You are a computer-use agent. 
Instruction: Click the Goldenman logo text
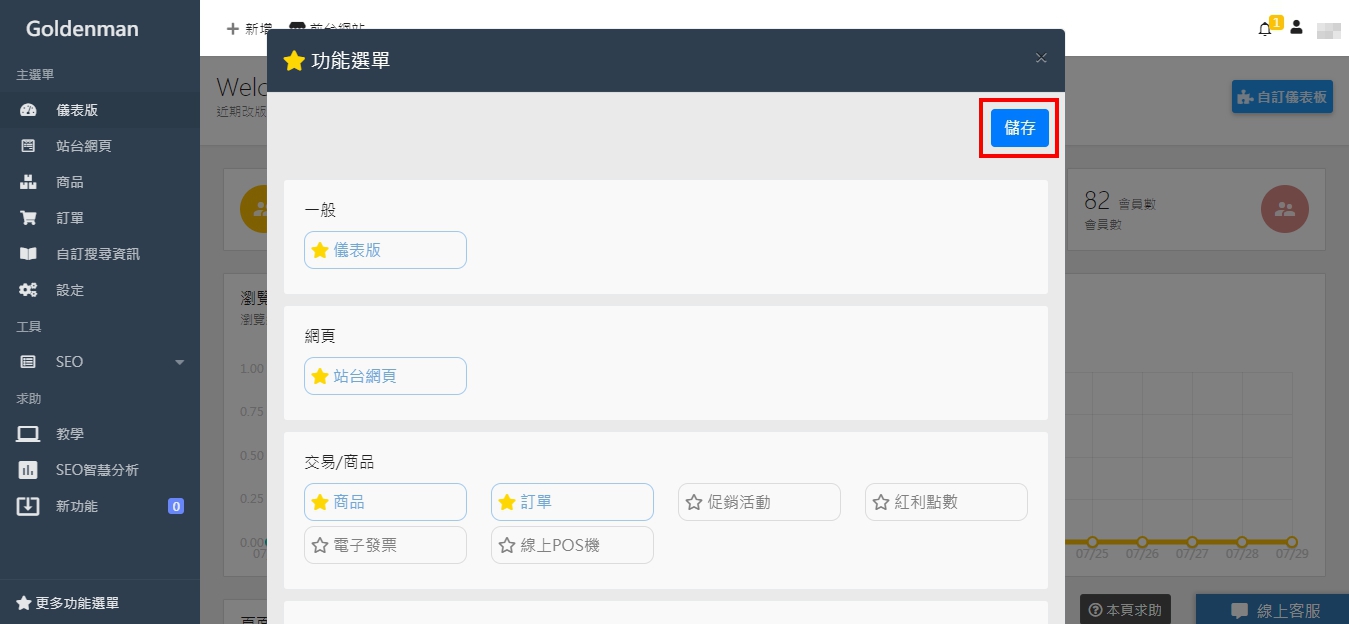click(82, 28)
